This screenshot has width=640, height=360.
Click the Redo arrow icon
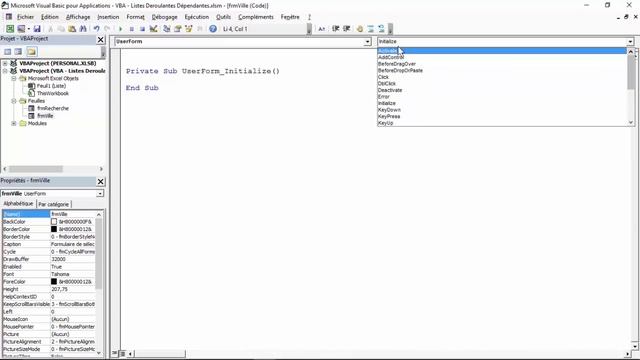pyautogui.click(x=107, y=29)
